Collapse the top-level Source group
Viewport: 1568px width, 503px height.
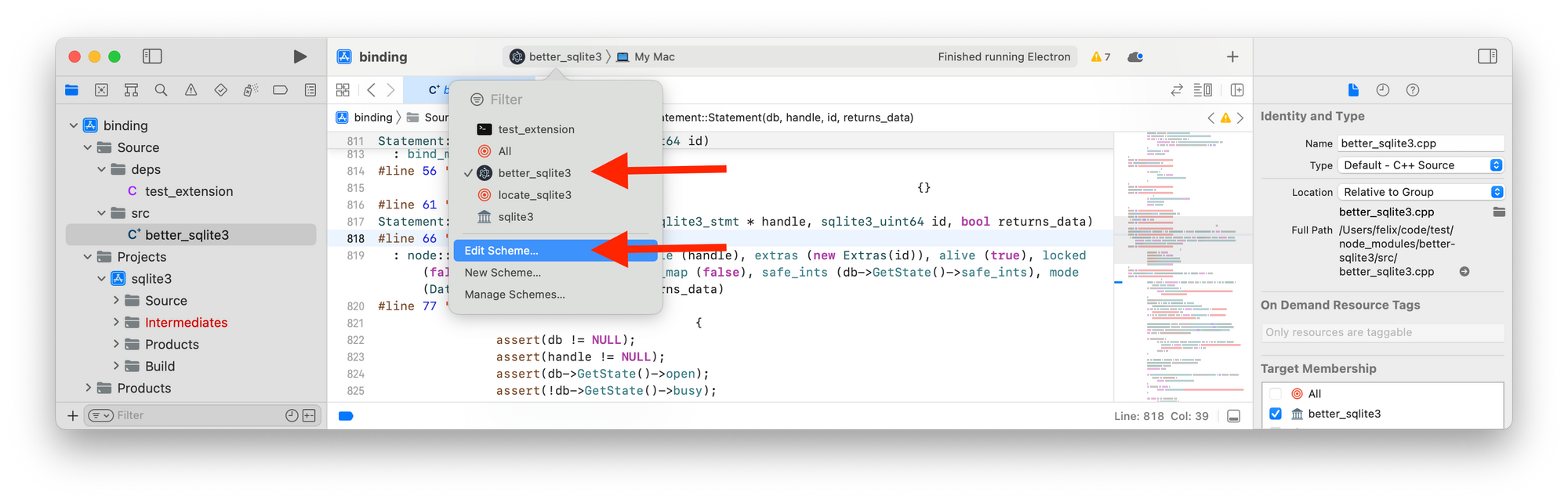pos(88,147)
